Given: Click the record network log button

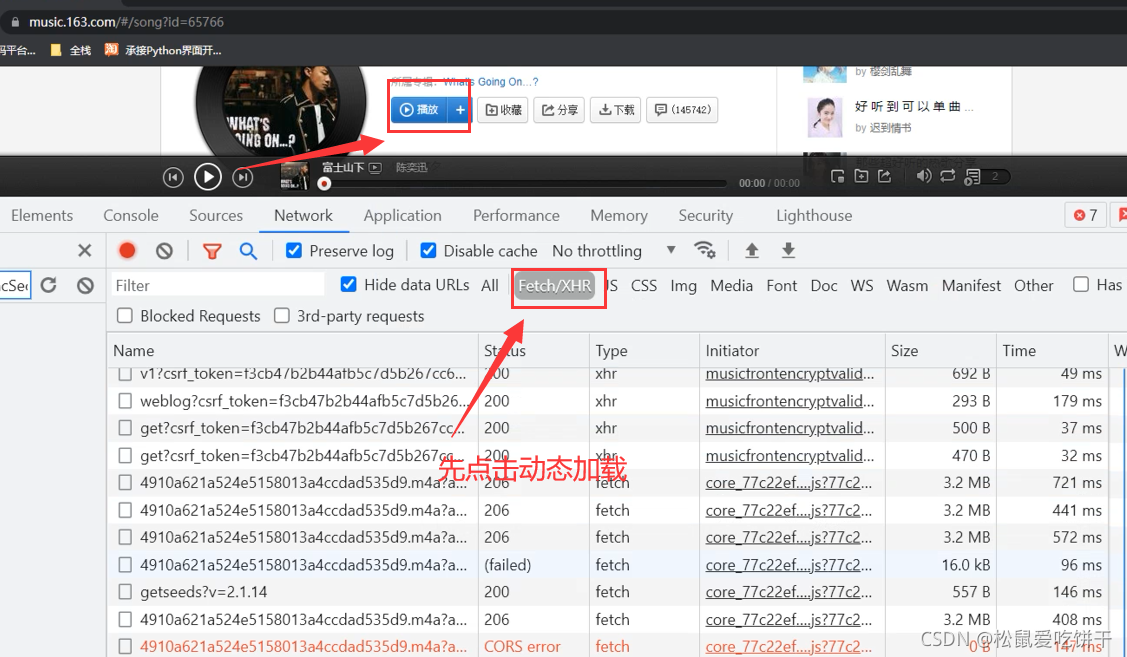Looking at the screenshot, I should (127, 250).
